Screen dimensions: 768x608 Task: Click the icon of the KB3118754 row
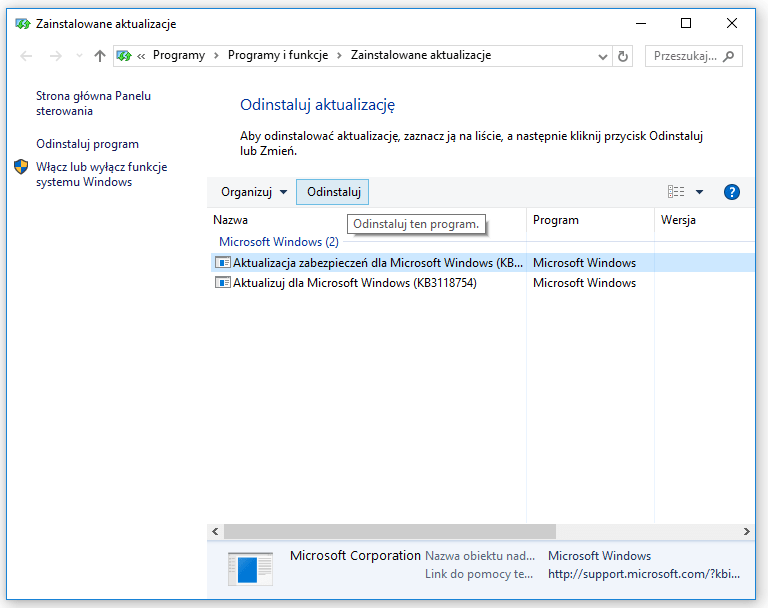pyautogui.click(x=223, y=283)
